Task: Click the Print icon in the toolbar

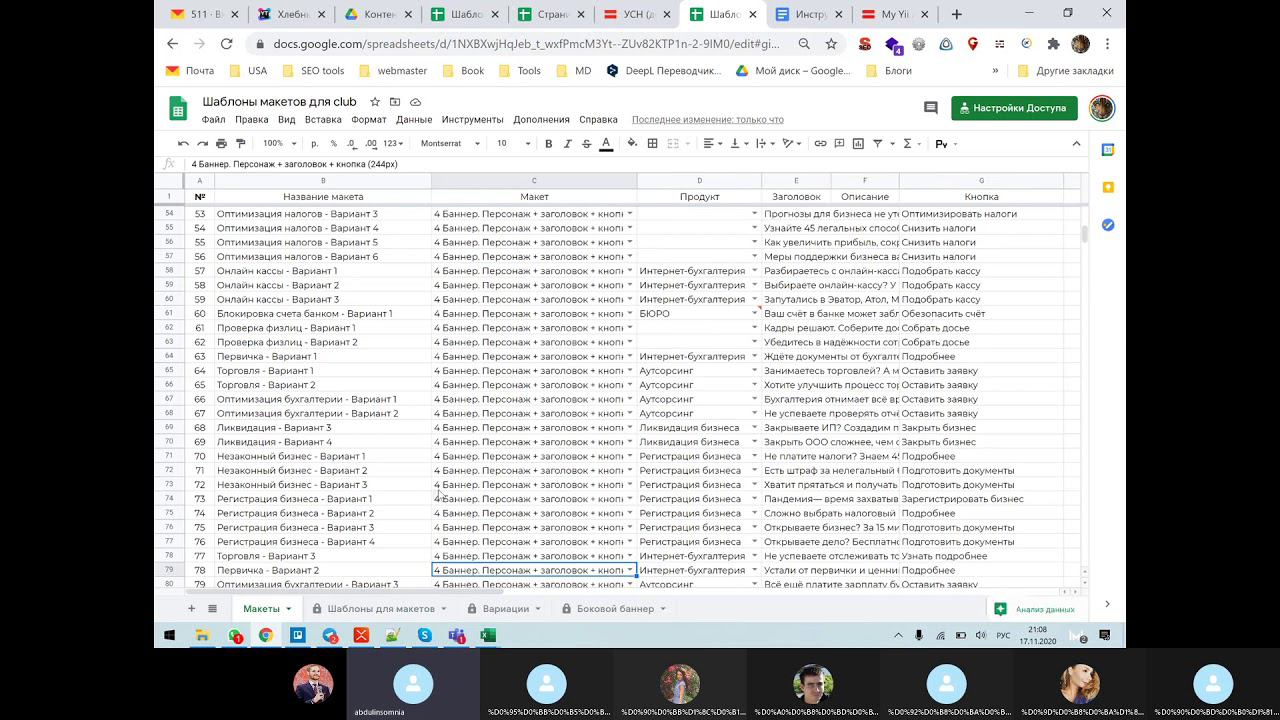Action: [221, 143]
